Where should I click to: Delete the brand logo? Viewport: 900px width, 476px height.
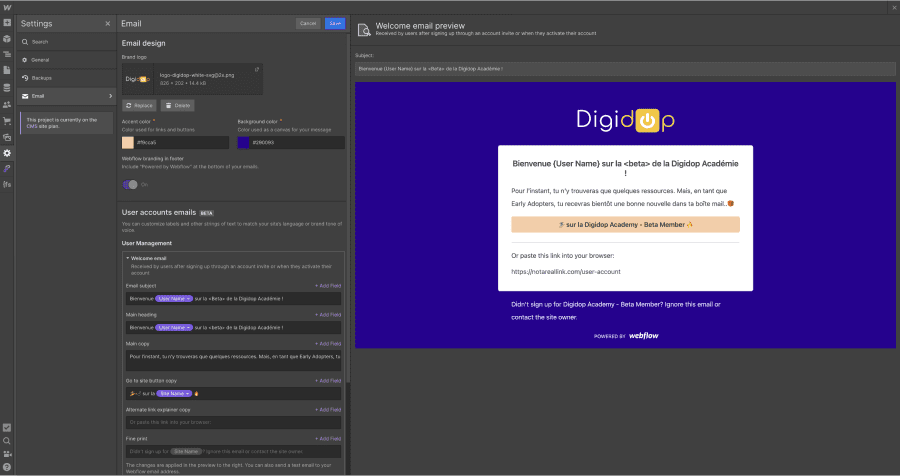177,106
